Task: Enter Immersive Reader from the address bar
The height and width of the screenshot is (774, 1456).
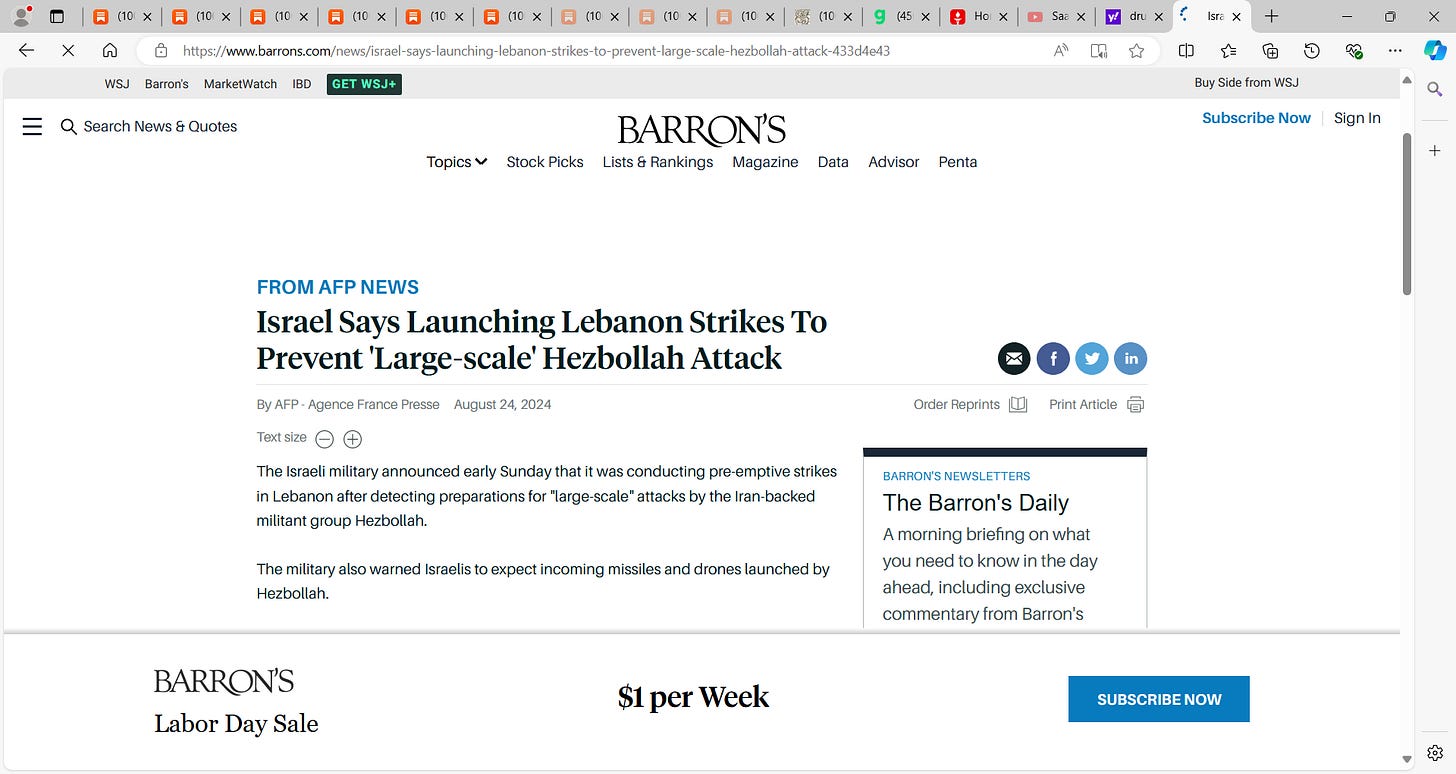Action: pos(1099,50)
